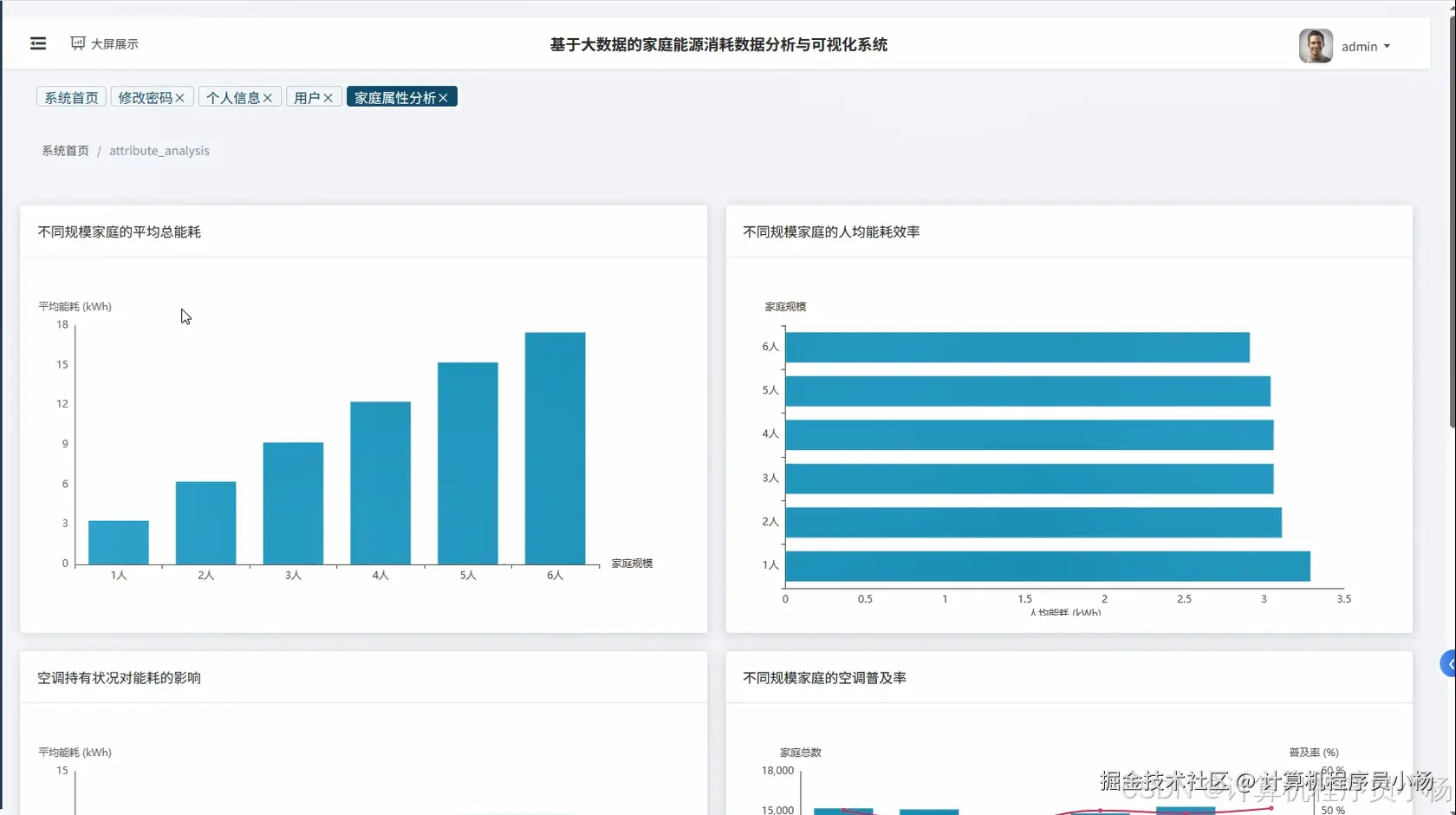Image resolution: width=1456 pixels, height=815 pixels.
Task: Switch to the 修改密码 tab
Action: coord(145,97)
